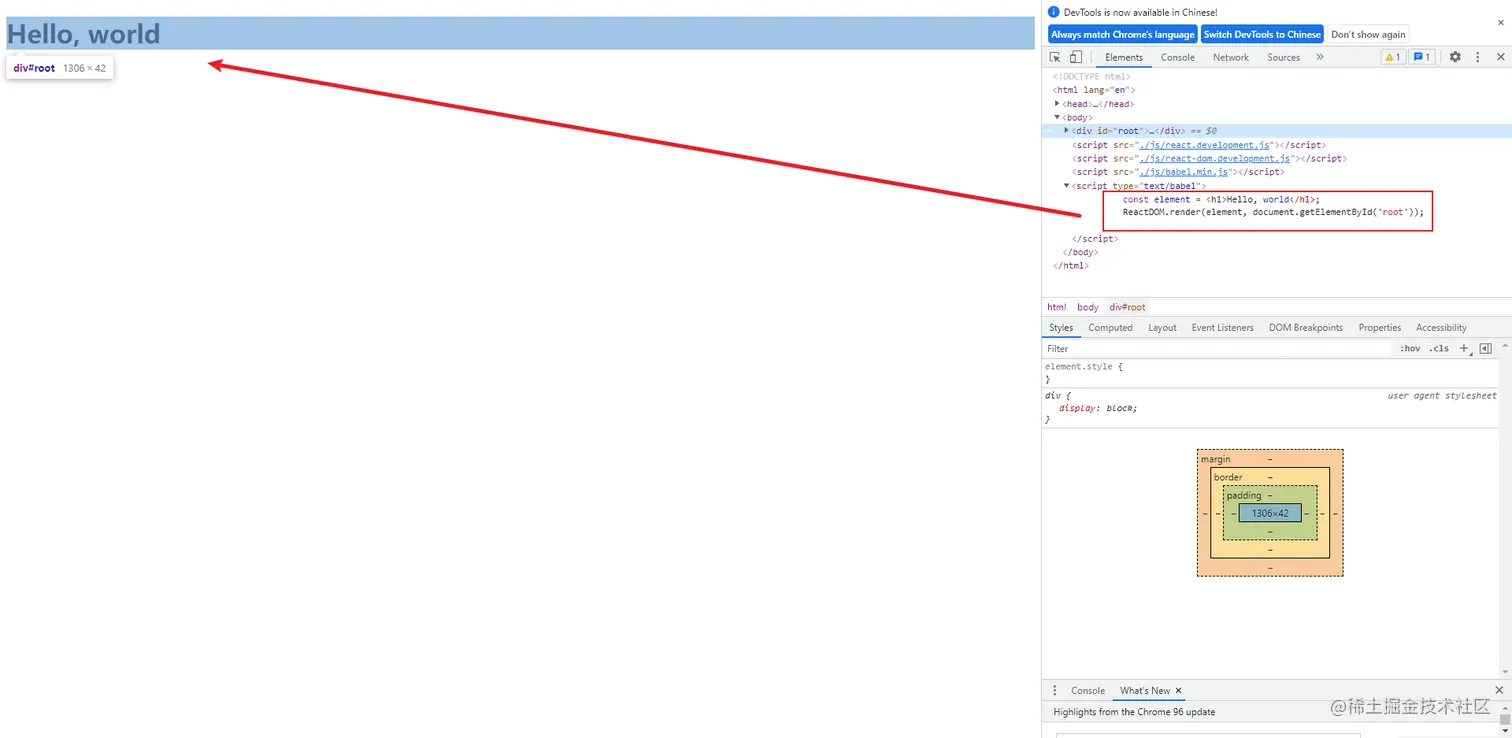
Task: Expand the div id root node
Action: tap(1067, 130)
